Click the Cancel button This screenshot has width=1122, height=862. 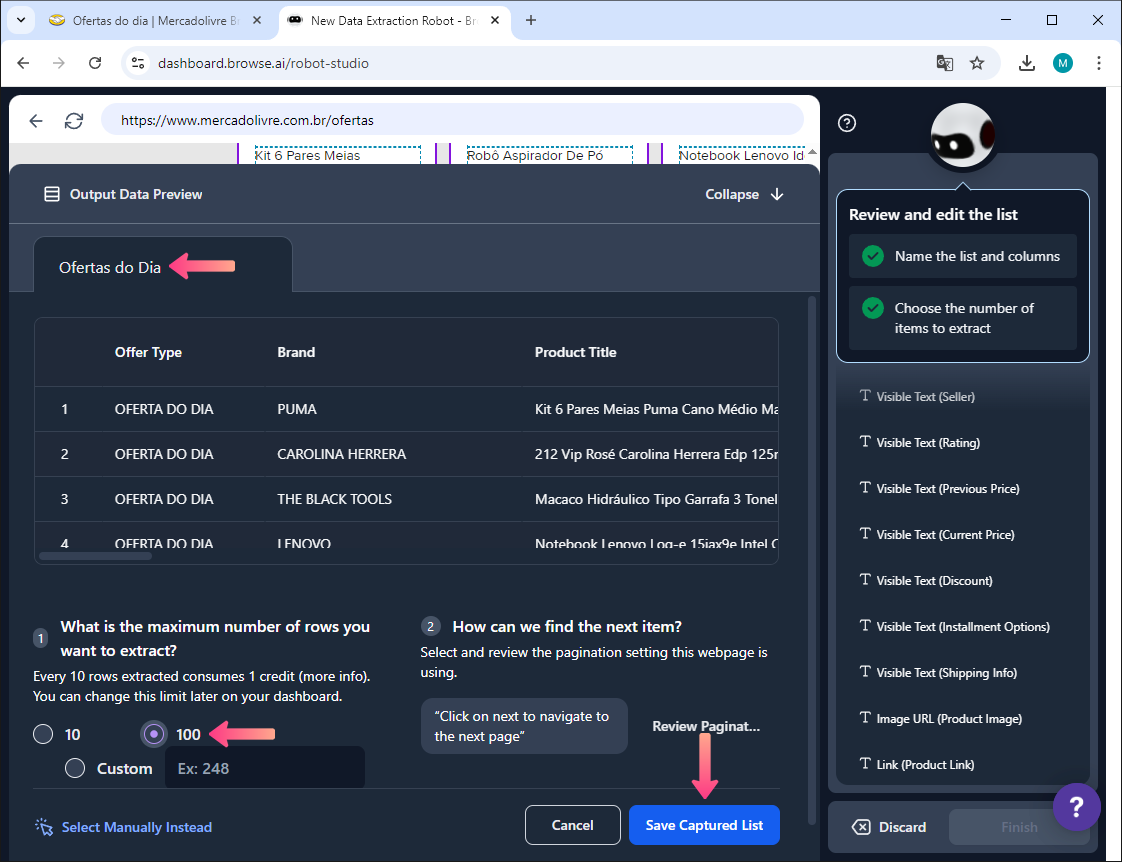tap(572, 825)
